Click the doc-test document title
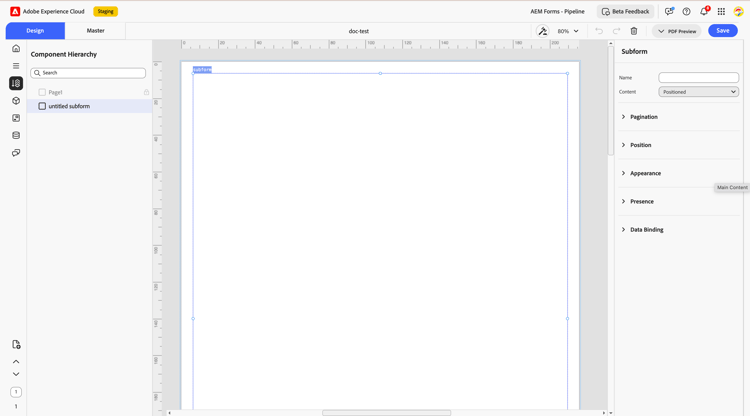Viewport: 750px width, 416px height. (x=359, y=31)
